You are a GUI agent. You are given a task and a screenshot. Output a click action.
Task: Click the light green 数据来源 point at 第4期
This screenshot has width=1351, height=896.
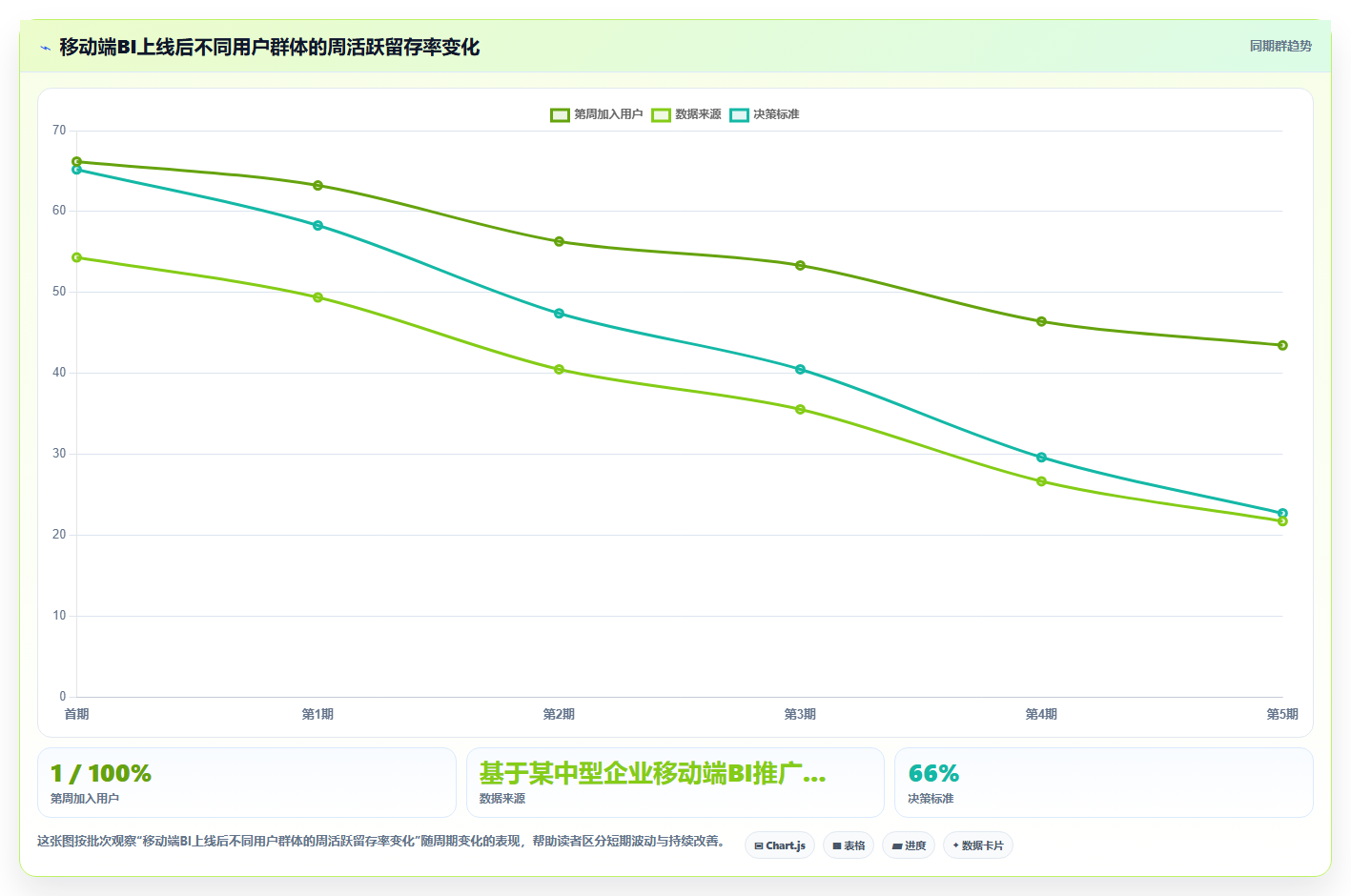tap(1041, 481)
